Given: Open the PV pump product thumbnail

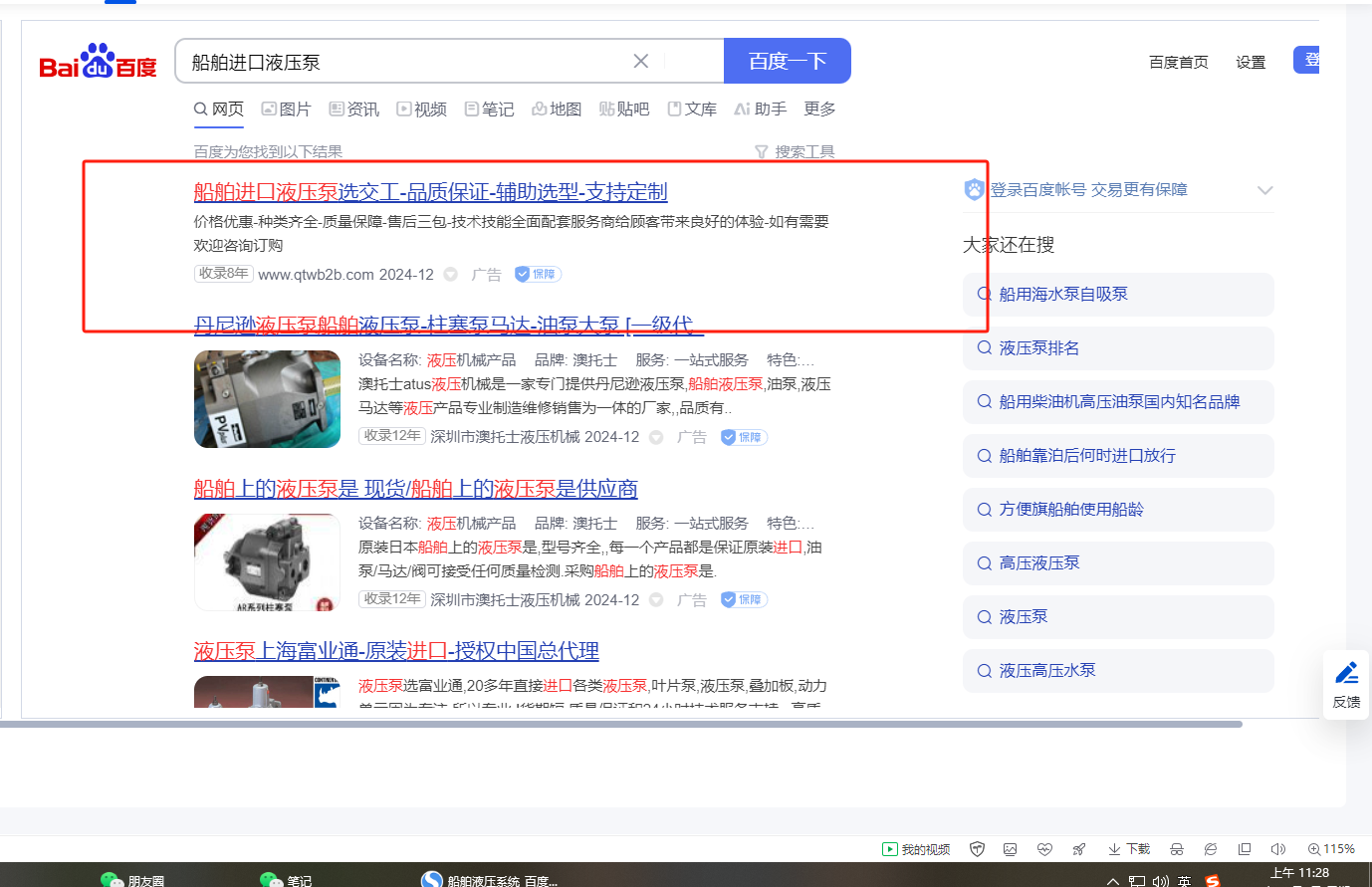Looking at the screenshot, I should [x=267, y=399].
